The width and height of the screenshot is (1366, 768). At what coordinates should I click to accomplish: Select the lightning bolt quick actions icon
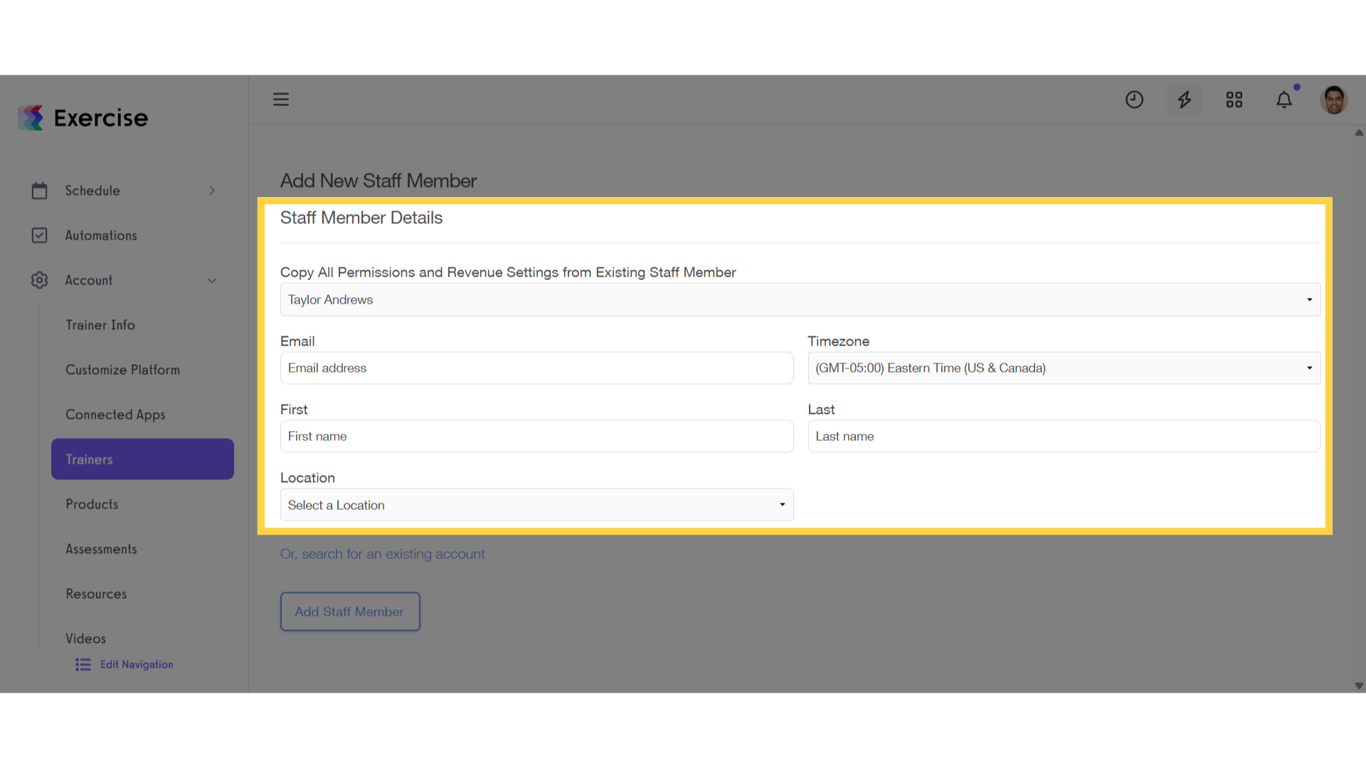(1184, 99)
